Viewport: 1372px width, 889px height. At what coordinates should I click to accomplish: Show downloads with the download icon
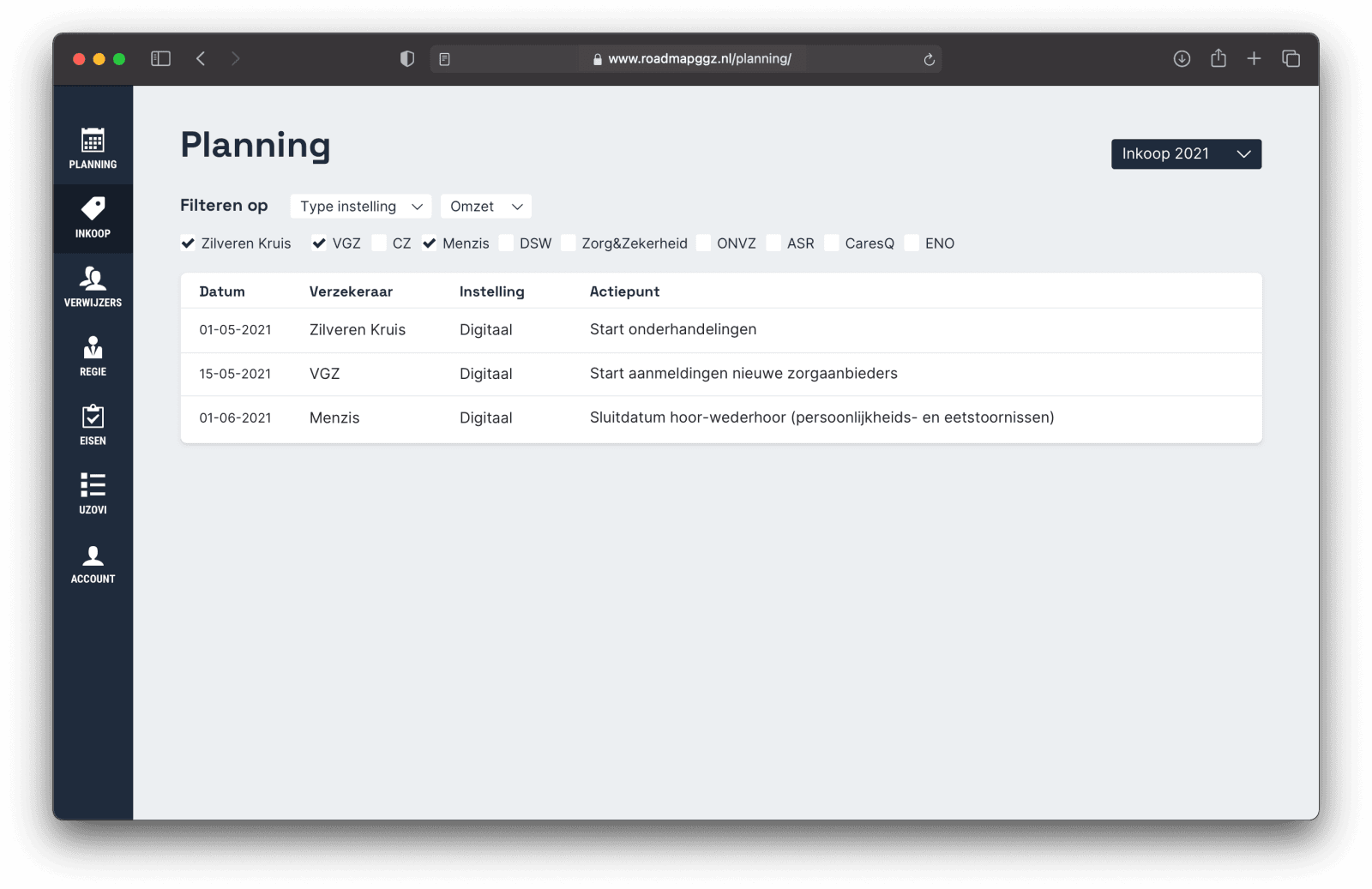pos(1182,58)
